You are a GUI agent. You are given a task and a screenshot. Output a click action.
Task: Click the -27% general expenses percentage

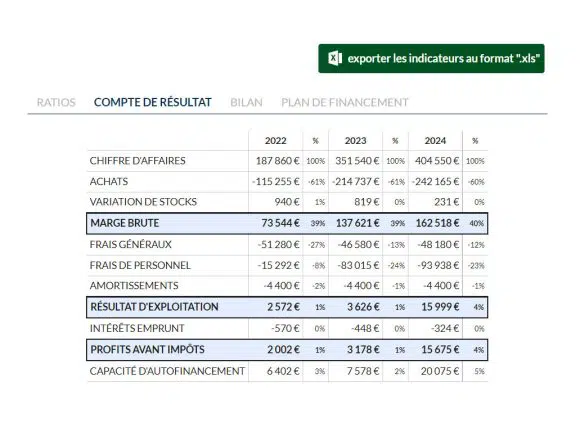[317, 245]
